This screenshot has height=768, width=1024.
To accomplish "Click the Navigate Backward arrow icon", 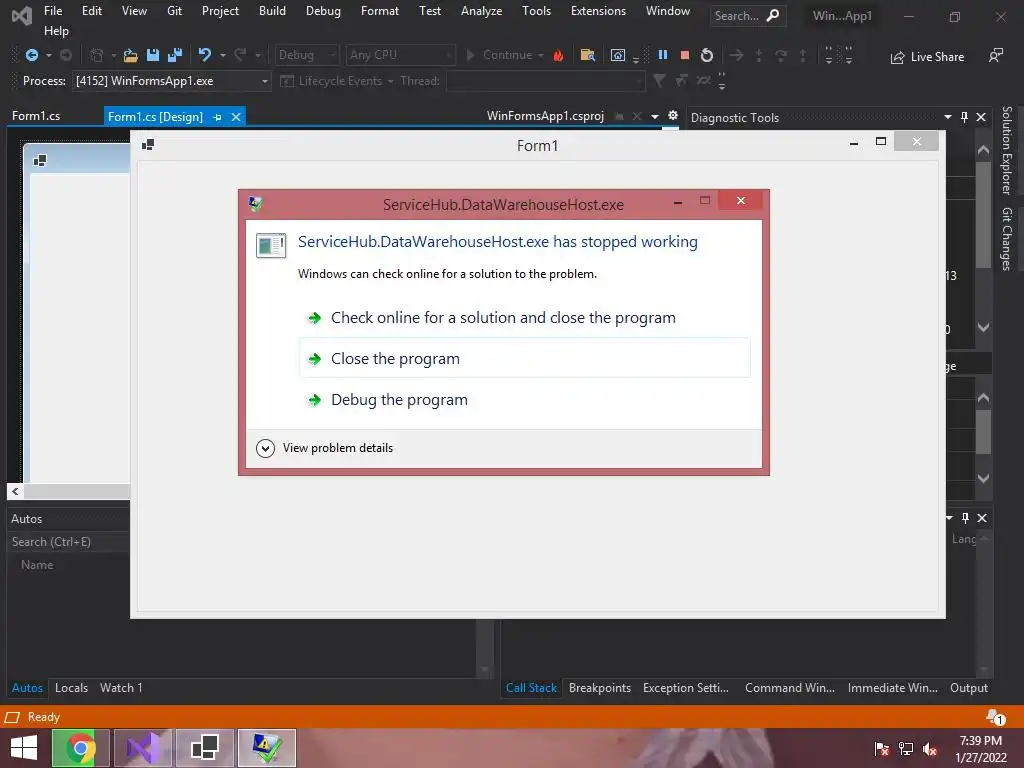I will (x=31, y=56).
